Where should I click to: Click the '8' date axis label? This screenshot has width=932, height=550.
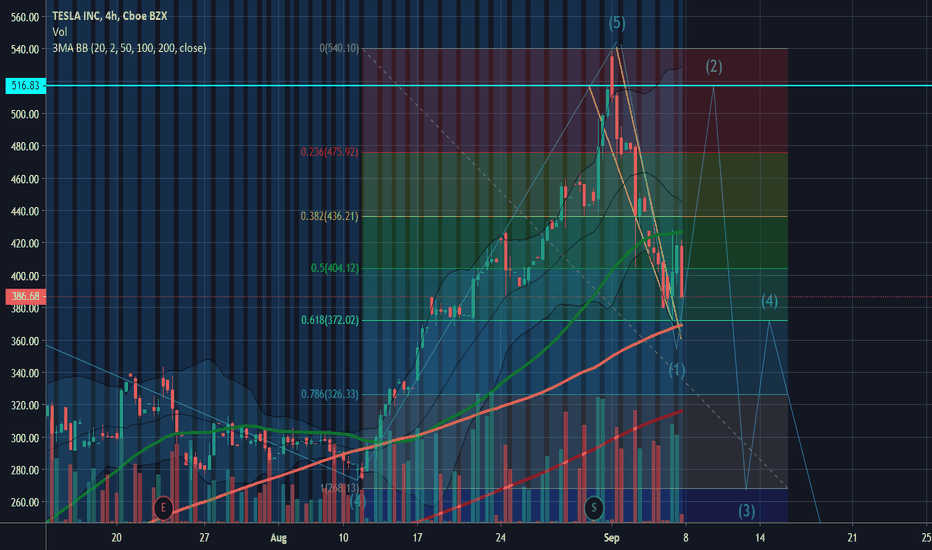[x=685, y=538]
